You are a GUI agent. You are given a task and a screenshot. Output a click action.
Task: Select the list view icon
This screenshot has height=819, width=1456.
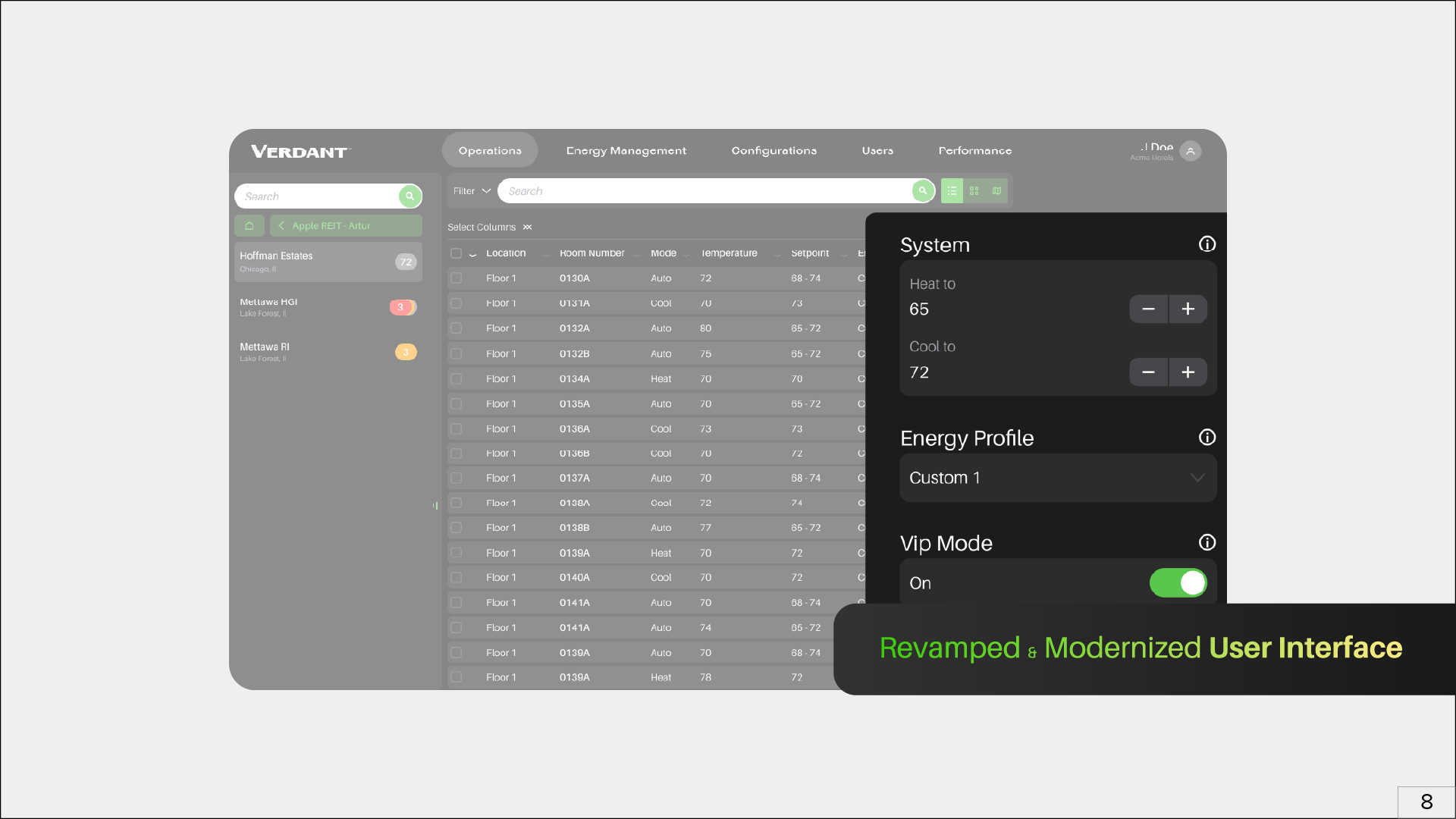coord(952,191)
